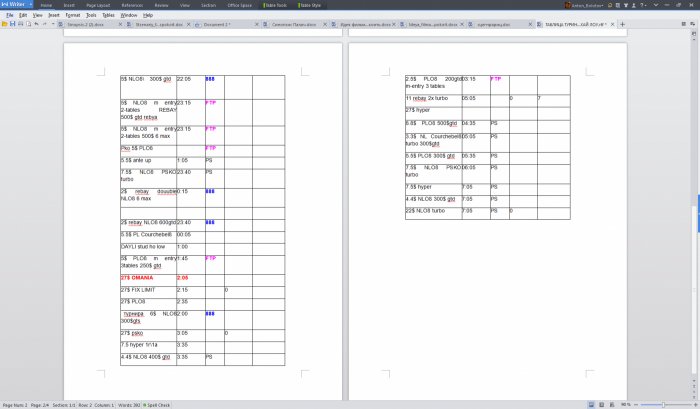Open the References ribbon tab
The height and width of the screenshot is (409, 700).
(x=132, y=5)
